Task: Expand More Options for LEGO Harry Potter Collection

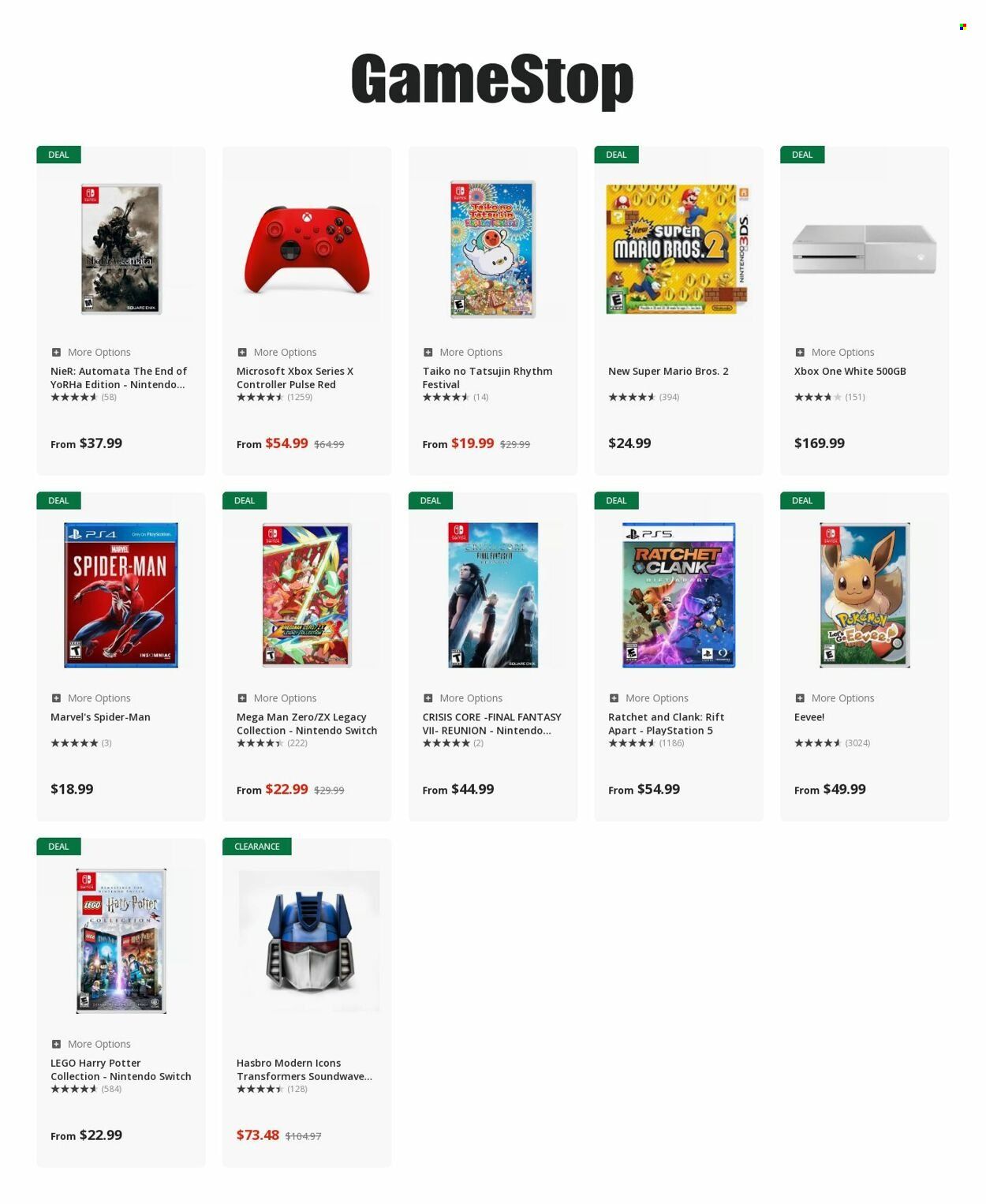Action: tap(56, 1044)
